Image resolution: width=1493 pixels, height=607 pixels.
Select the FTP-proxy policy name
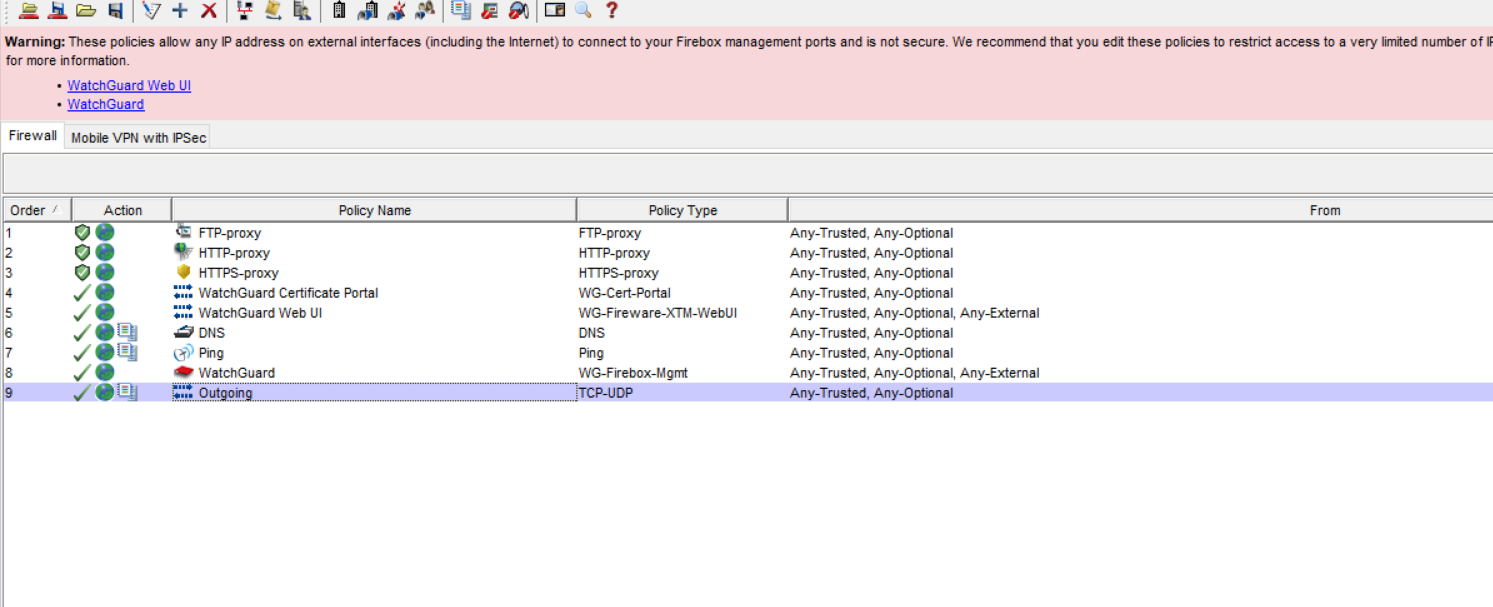(x=230, y=233)
